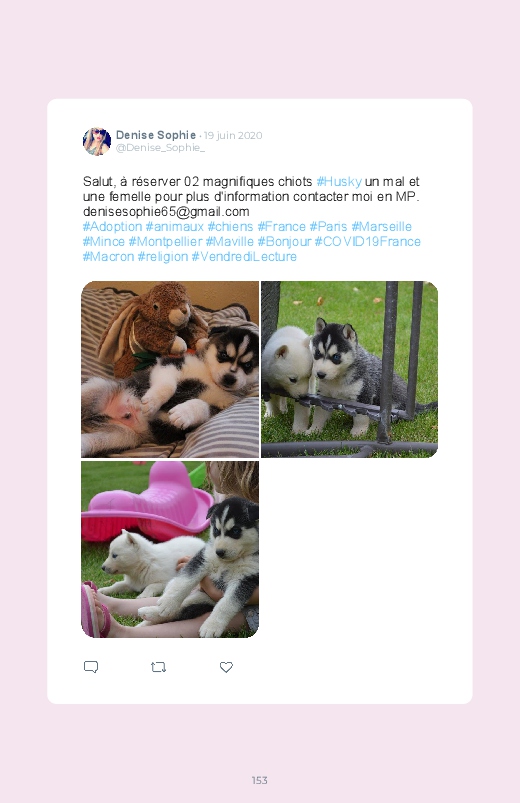Open the #Montpellier hashtag
This screenshot has width=520, height=803.
165,241
